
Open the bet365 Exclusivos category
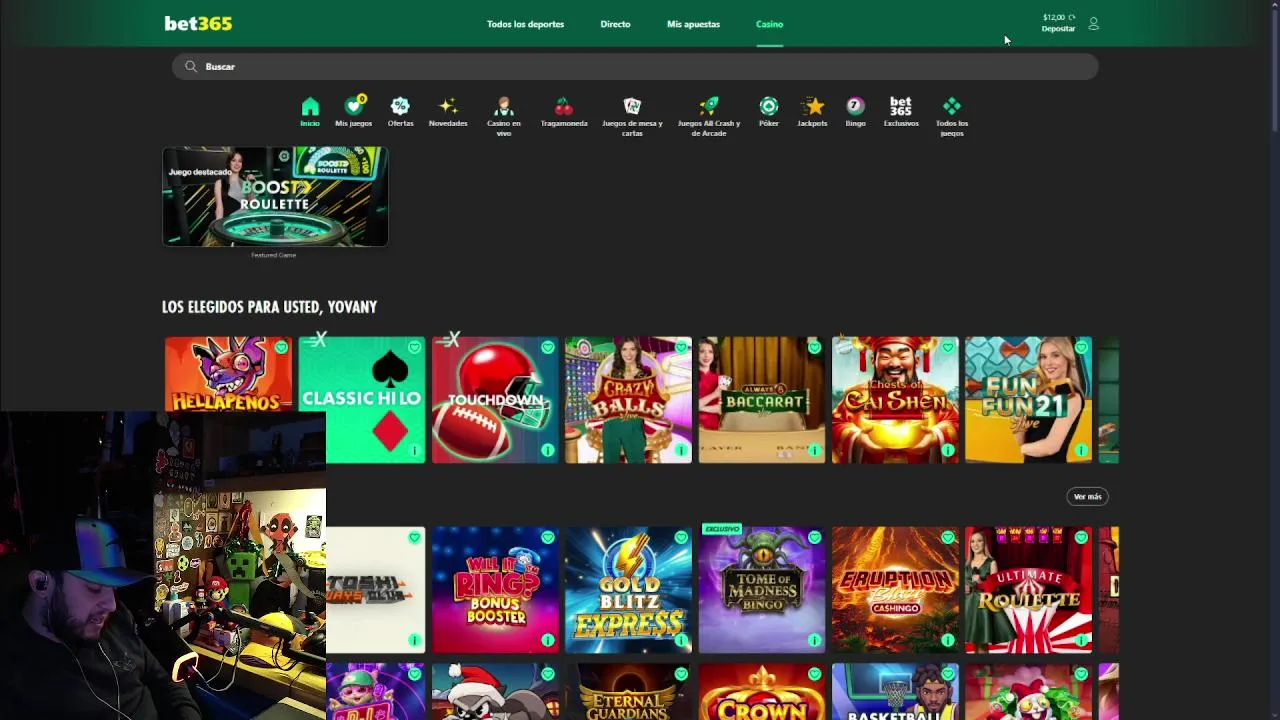click(x=901, y=112)
